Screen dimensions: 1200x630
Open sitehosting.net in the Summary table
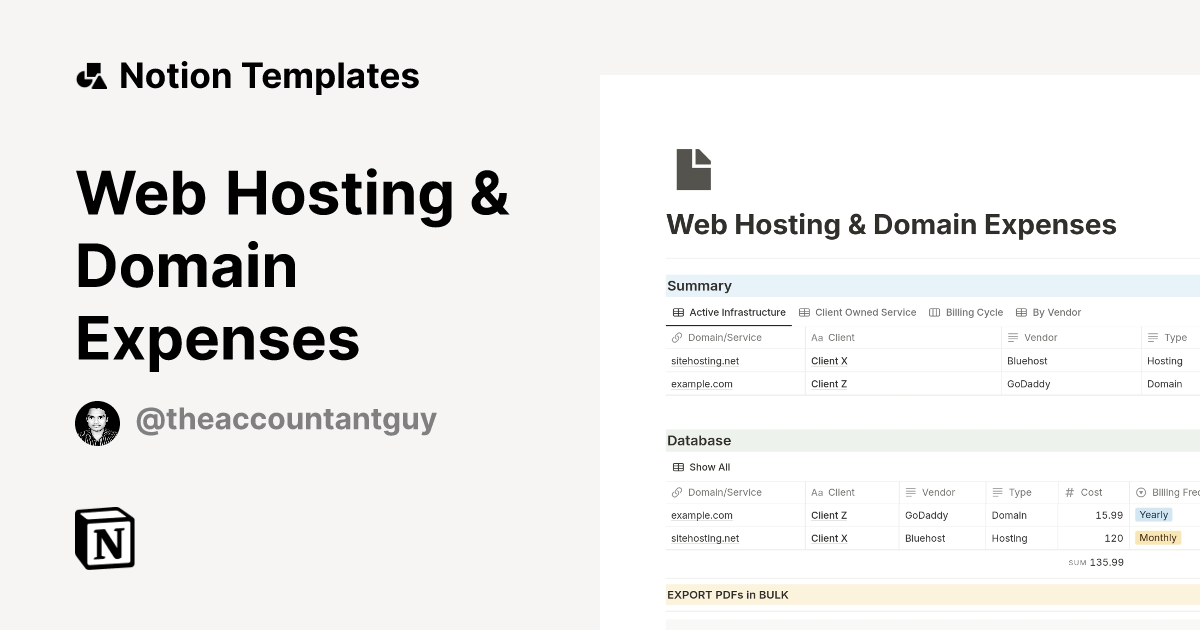pyautogui.click(x=705, y=361)
